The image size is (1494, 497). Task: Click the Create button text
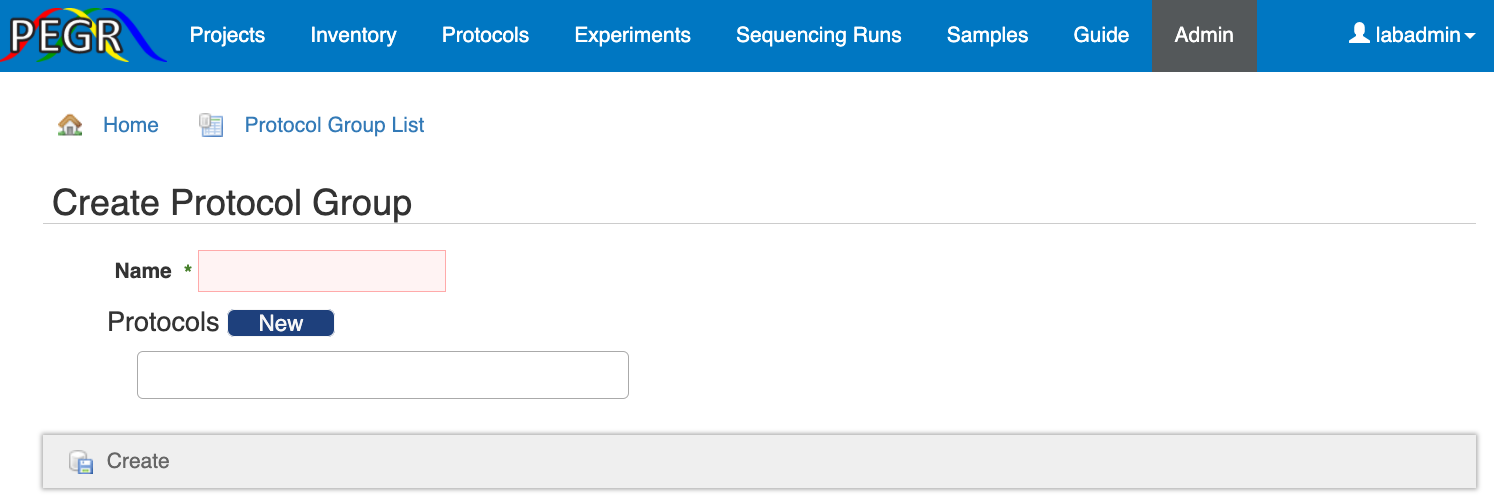click(x=138, y=461)
